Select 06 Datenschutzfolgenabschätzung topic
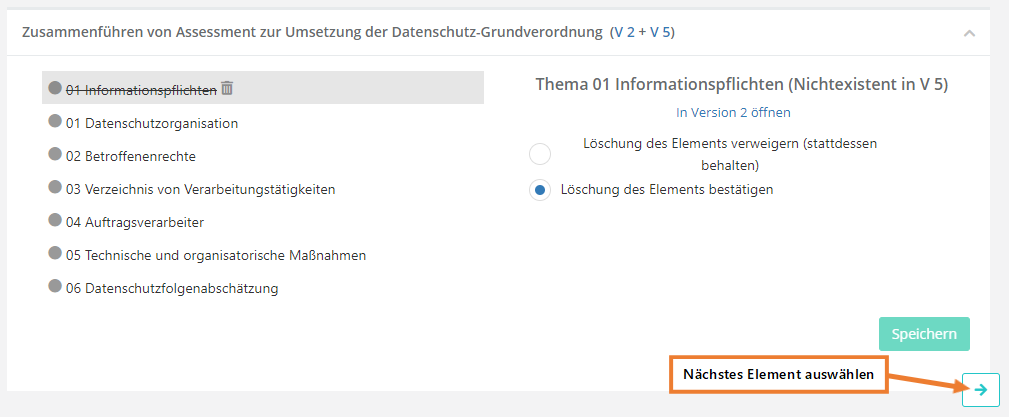 tap(172, 288)
